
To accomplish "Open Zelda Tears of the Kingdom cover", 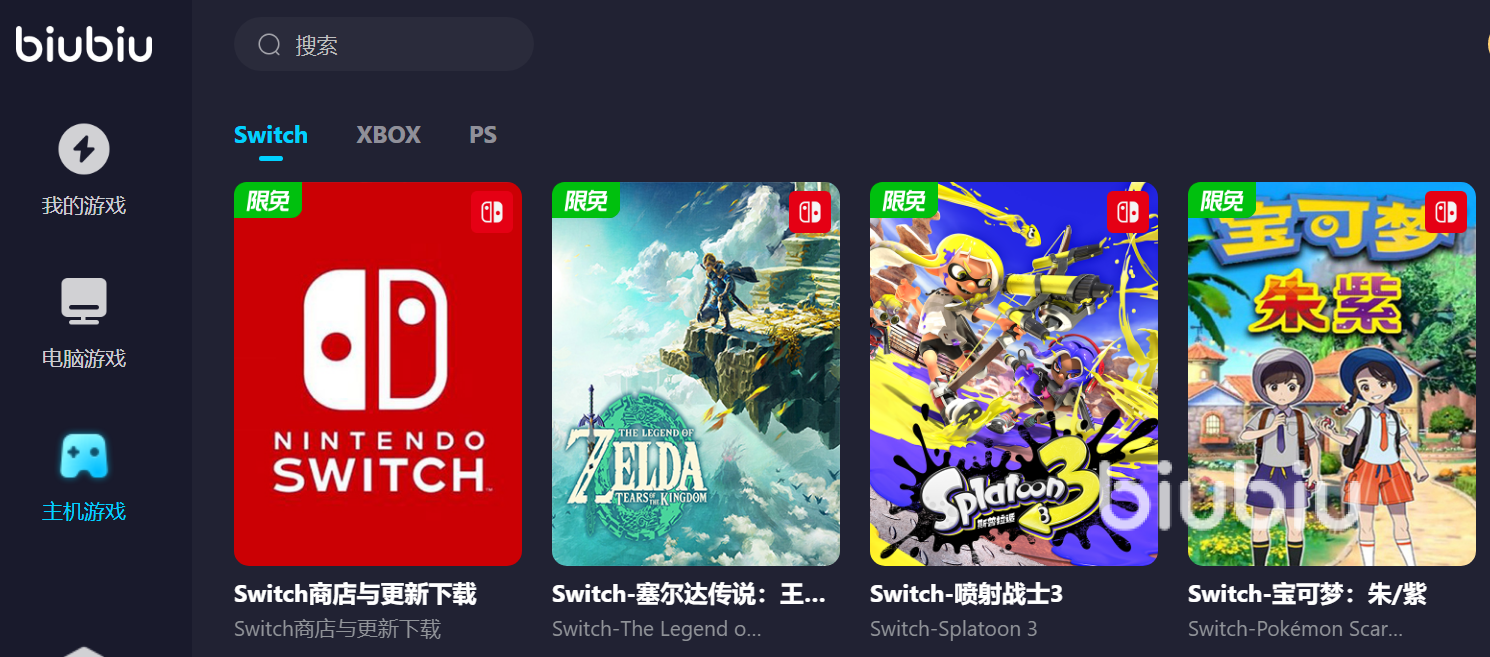I will pyautogui.click(x=696, y=374).
